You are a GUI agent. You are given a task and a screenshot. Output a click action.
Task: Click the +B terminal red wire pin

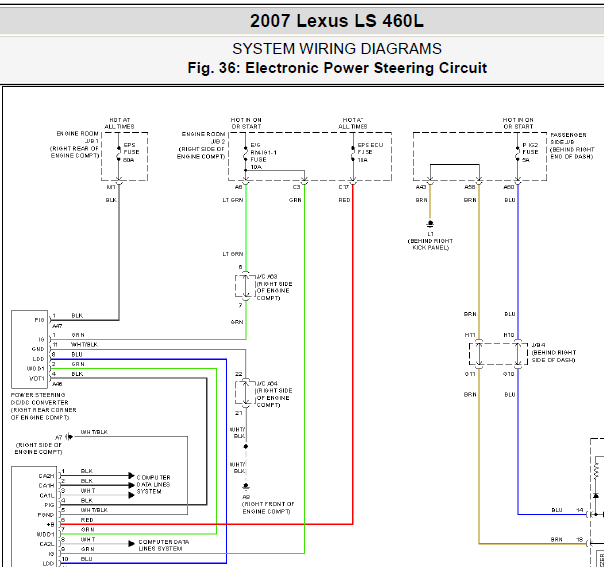[64, 521]
